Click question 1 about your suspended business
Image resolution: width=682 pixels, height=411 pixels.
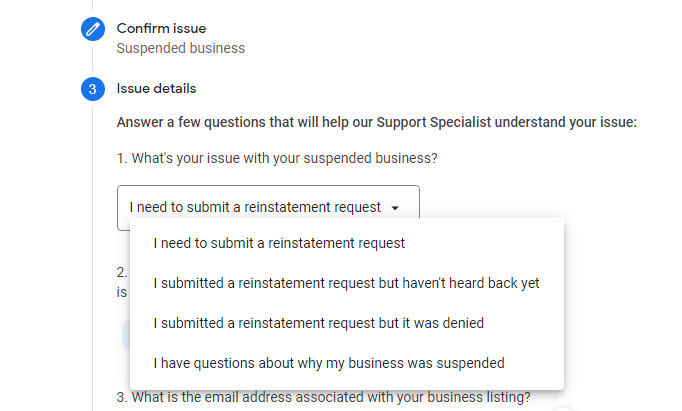tap(277, 158)
